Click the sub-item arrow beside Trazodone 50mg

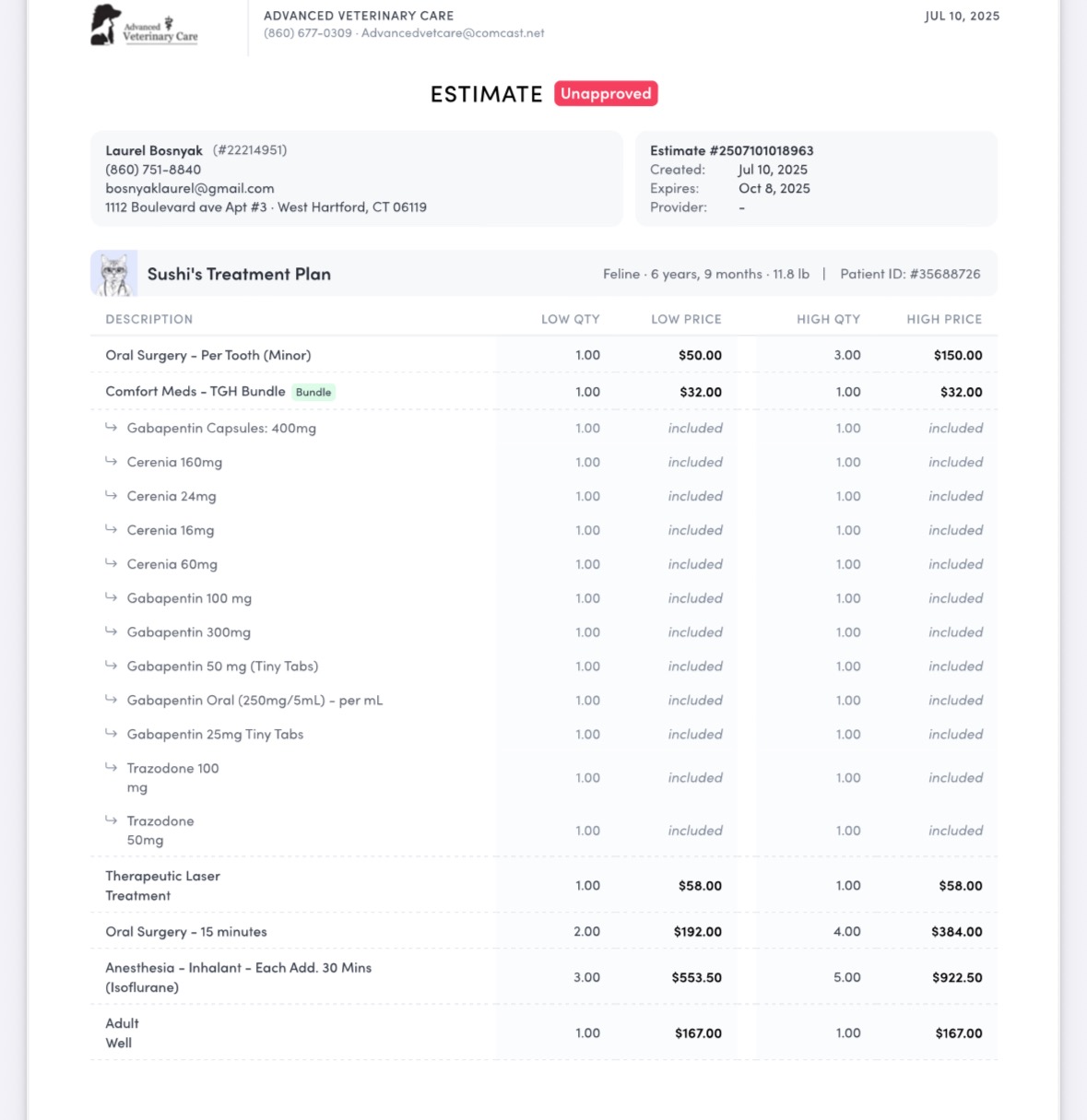coord(111,819)
